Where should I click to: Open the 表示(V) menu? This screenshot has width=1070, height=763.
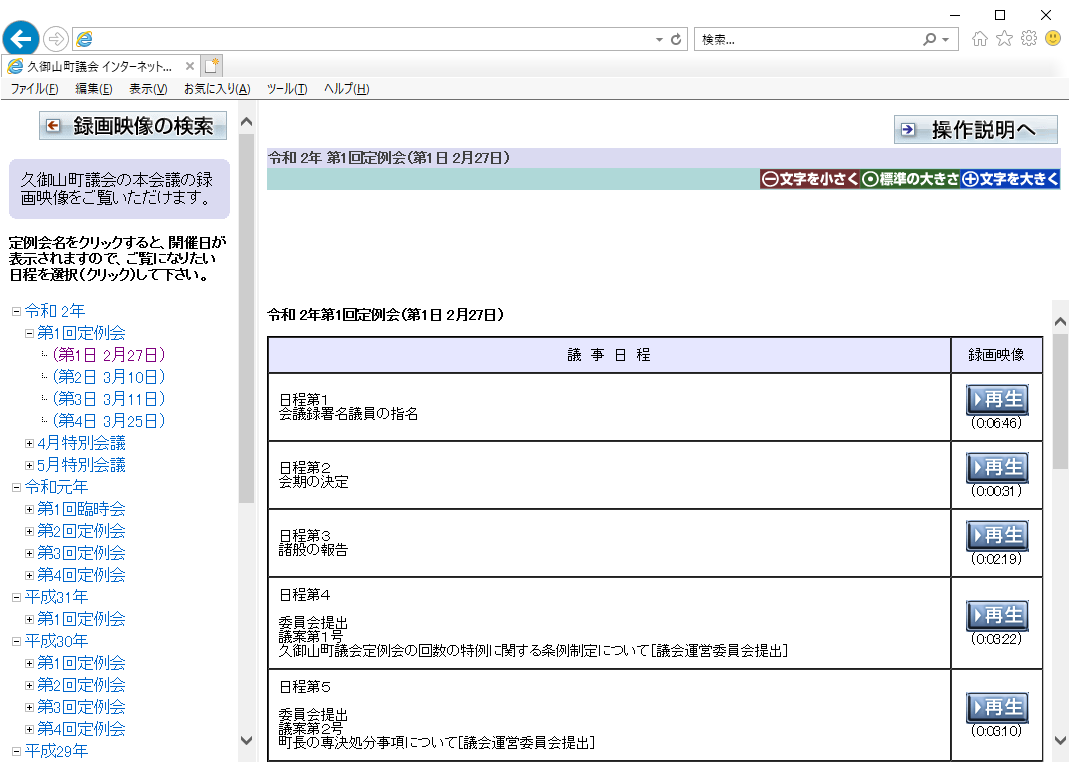pyautogui.click(x=148, y=89)
